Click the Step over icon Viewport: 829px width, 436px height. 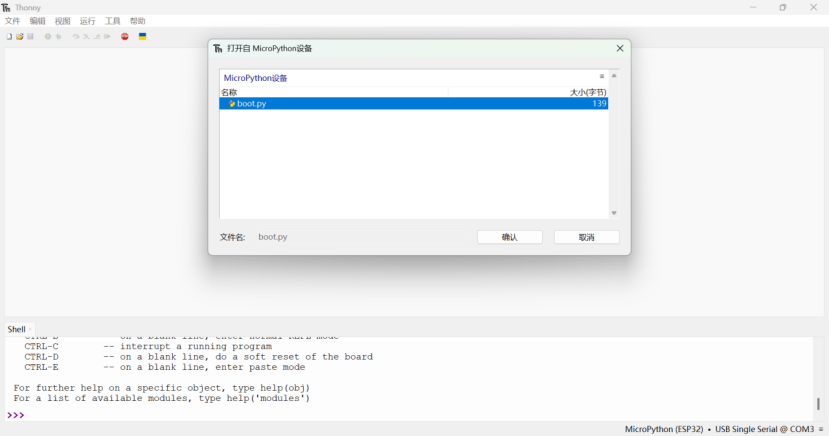pos(76,36)
